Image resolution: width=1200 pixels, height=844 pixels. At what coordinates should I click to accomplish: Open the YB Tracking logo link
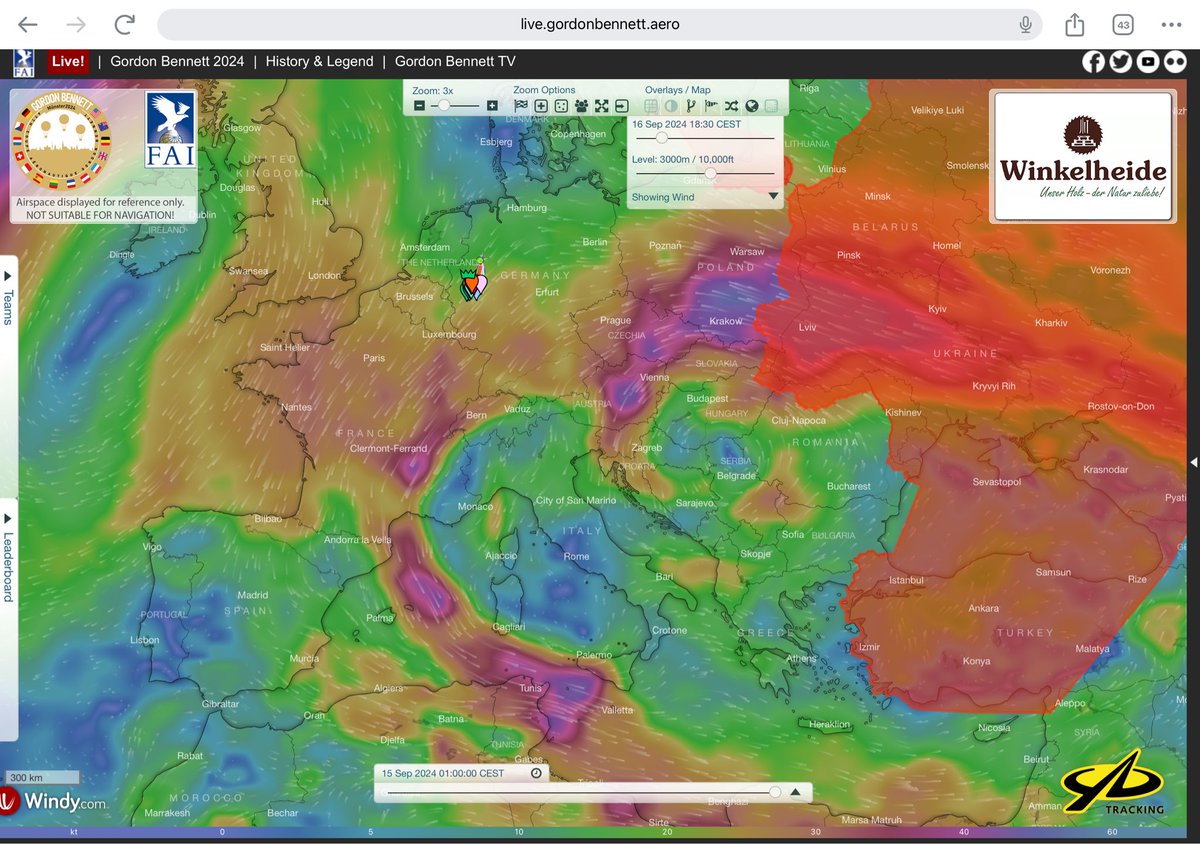(x=1113, y=784)
